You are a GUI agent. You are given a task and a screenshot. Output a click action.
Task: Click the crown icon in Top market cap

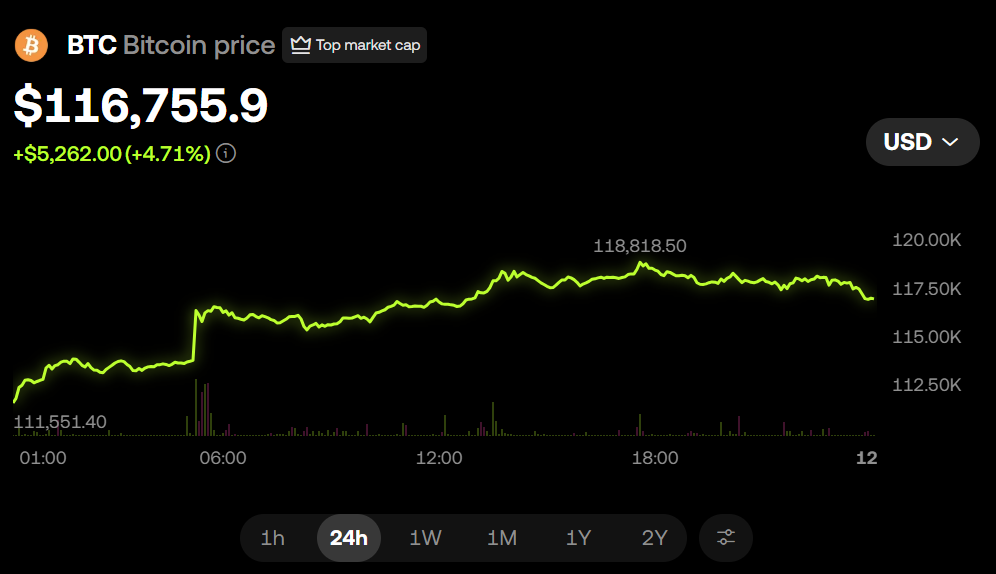click(x=300, y=45)
